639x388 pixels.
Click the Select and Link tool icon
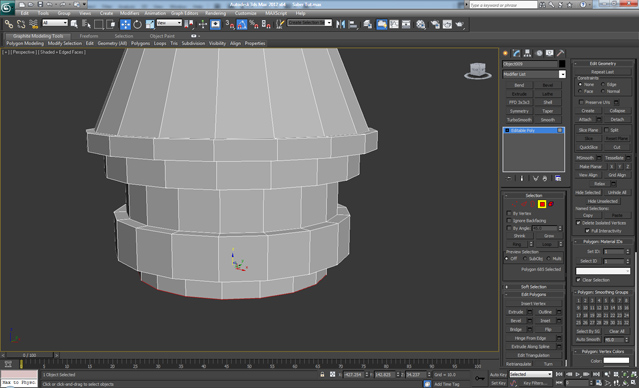point(9,24)
